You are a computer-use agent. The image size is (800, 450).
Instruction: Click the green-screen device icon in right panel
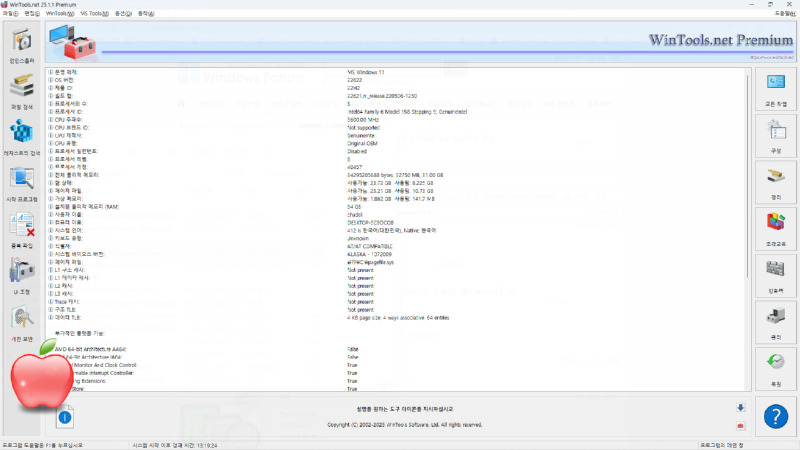coord(776,322)
